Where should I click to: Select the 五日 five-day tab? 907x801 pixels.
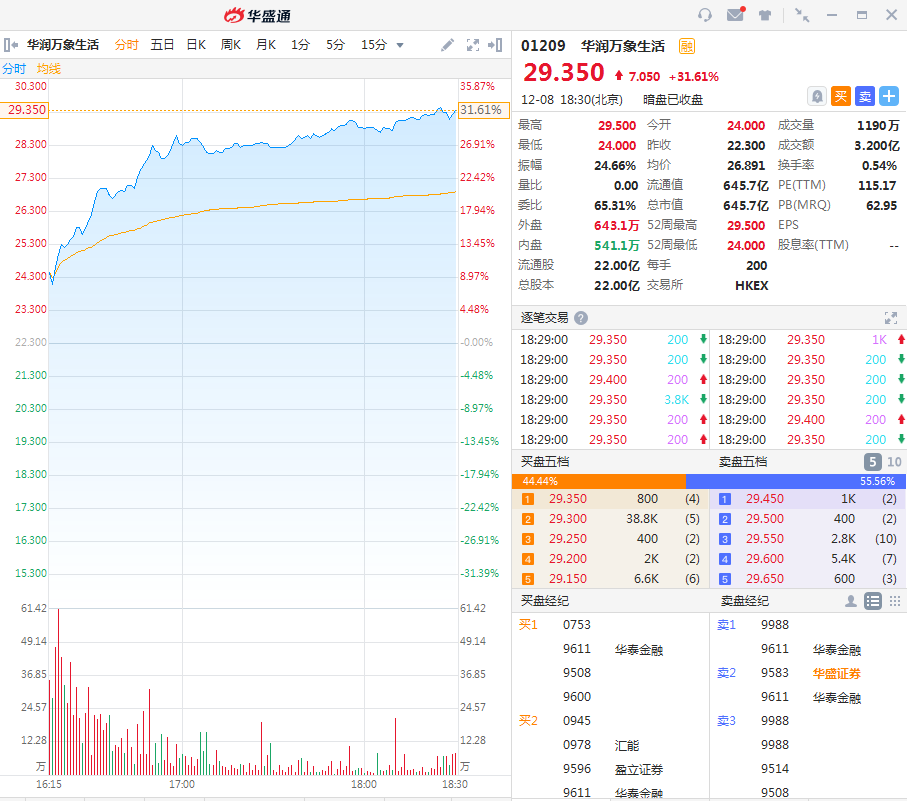tap(162, 45)
